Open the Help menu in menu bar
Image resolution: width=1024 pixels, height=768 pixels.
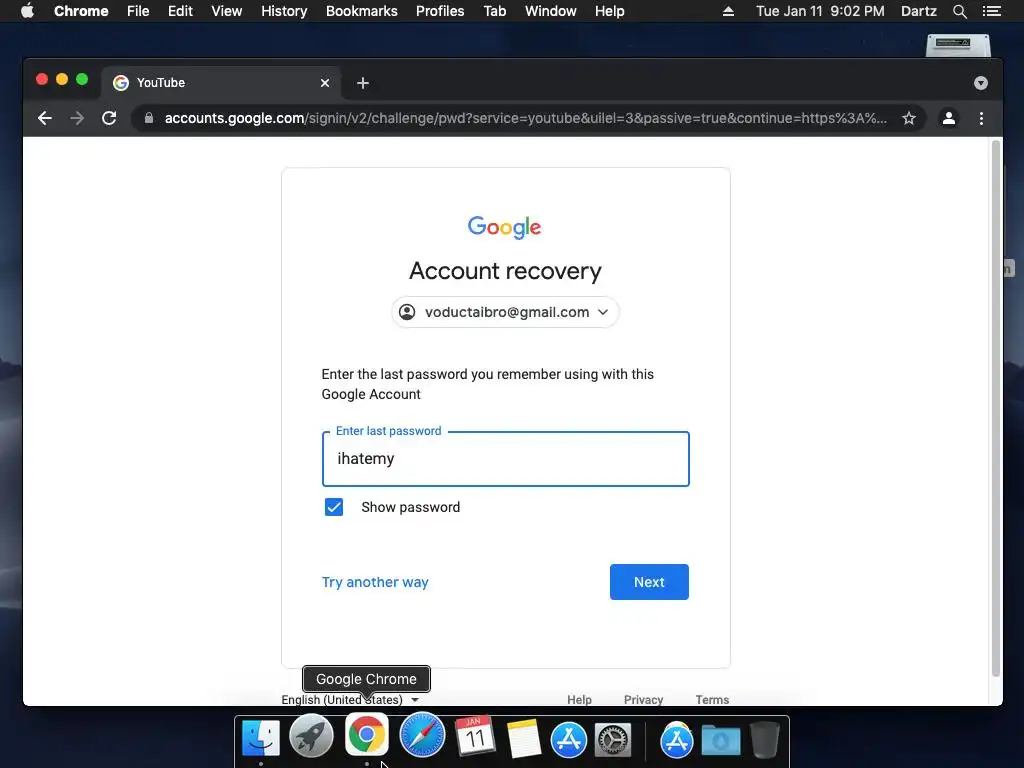click(609, 11)
